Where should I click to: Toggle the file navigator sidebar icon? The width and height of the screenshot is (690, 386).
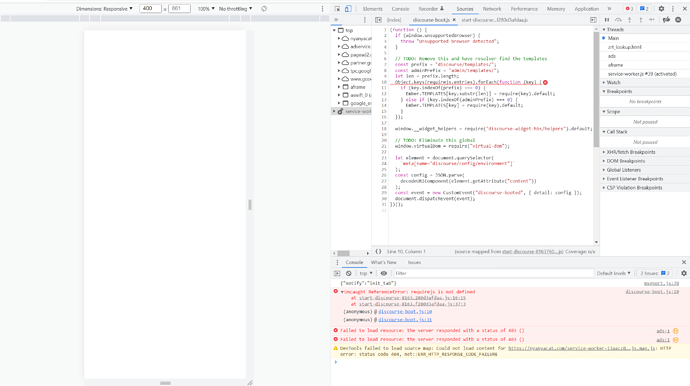coord(378,20)
